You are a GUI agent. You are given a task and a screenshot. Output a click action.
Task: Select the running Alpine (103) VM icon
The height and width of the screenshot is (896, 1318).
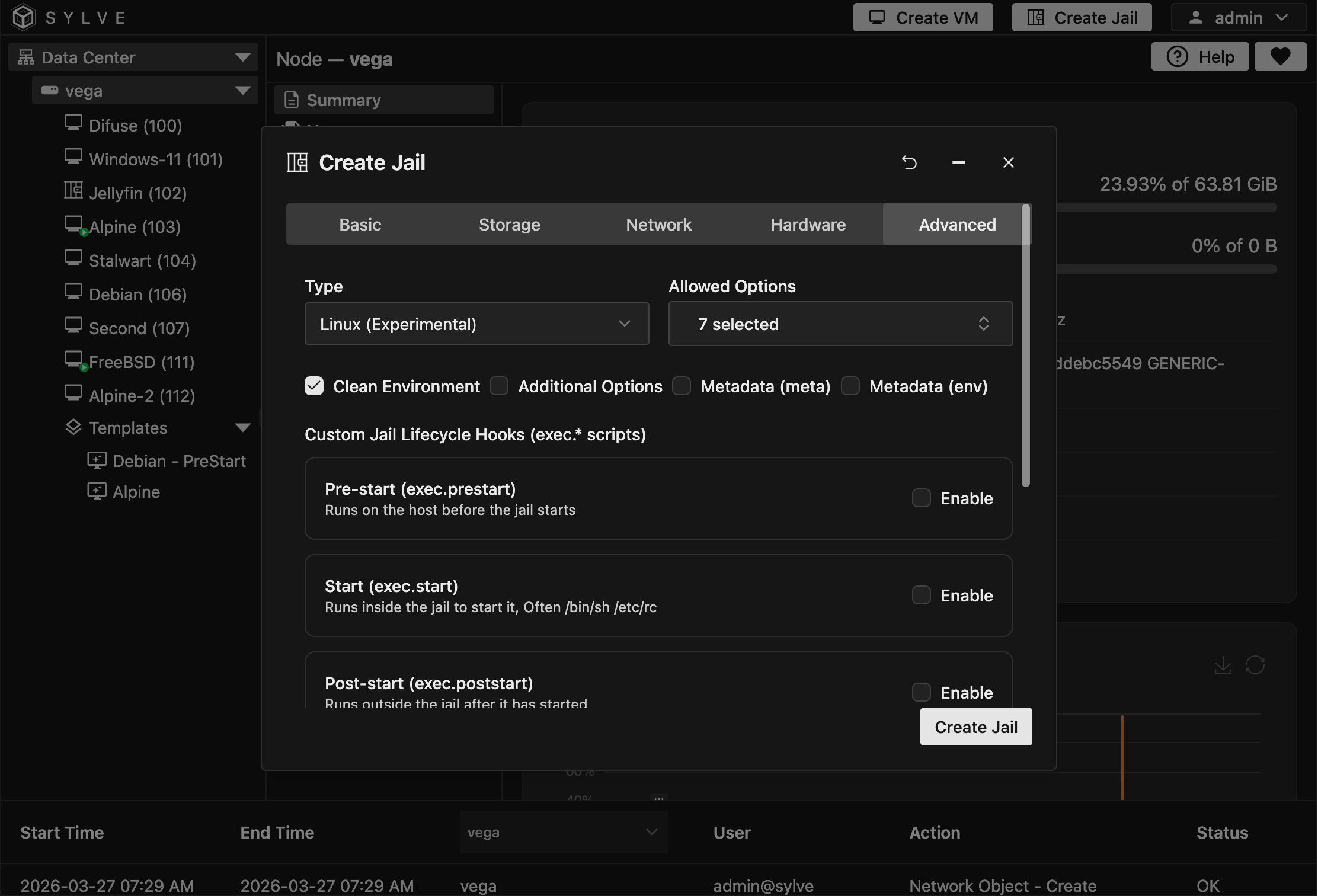click(x=75, y=225)
